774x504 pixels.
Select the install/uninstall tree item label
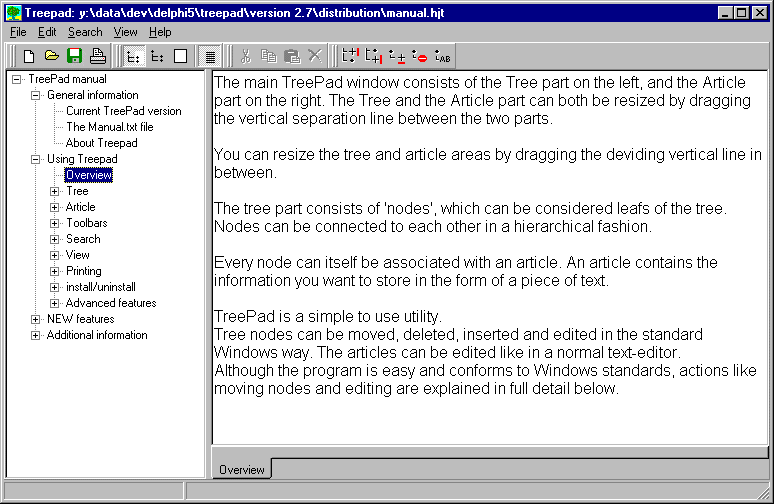point(101,287)
